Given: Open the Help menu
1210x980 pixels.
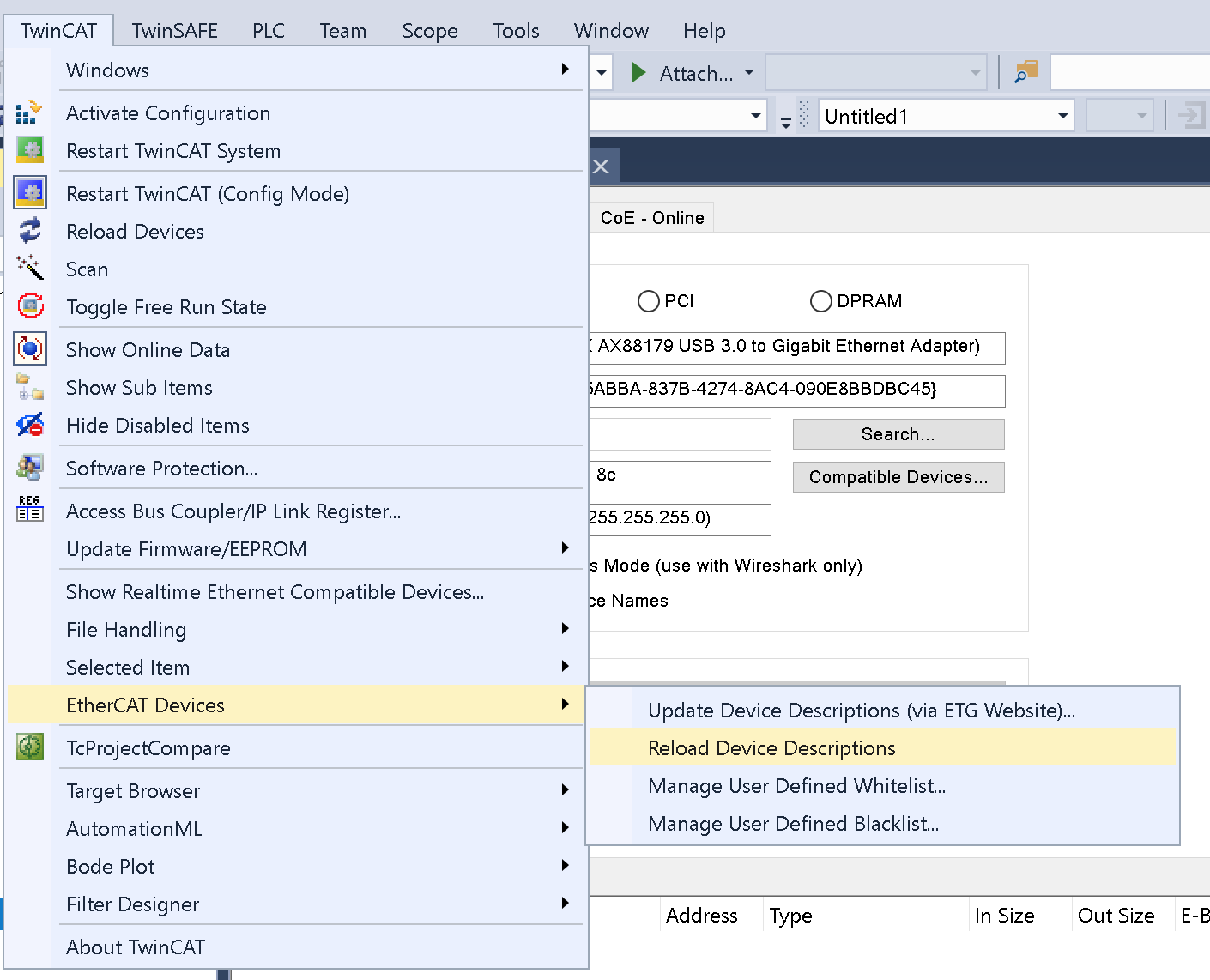Looking at the screenshot, I should [705, 31].
